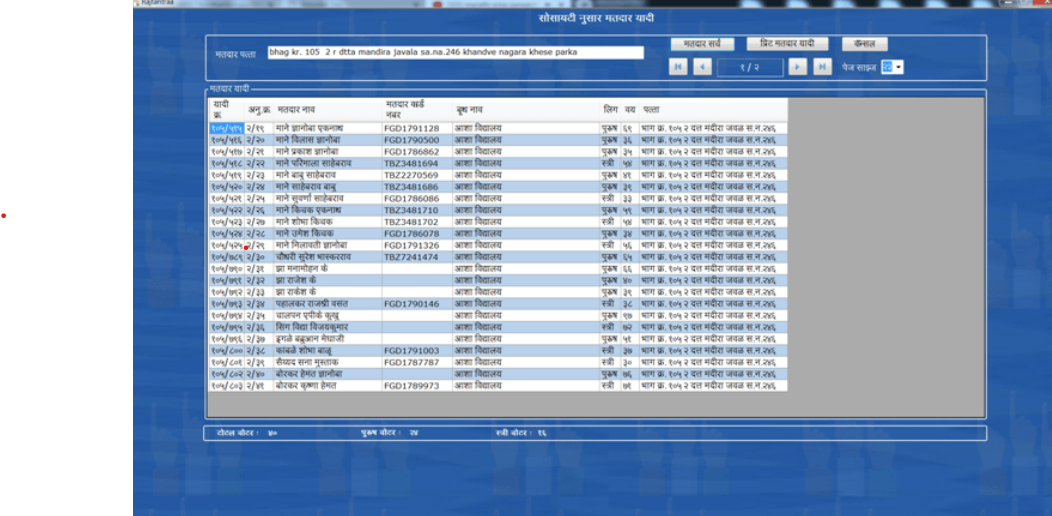This screenshot has height=516, width=1052.
Task: Advance to the next page arrow
Action: (797, 67)
